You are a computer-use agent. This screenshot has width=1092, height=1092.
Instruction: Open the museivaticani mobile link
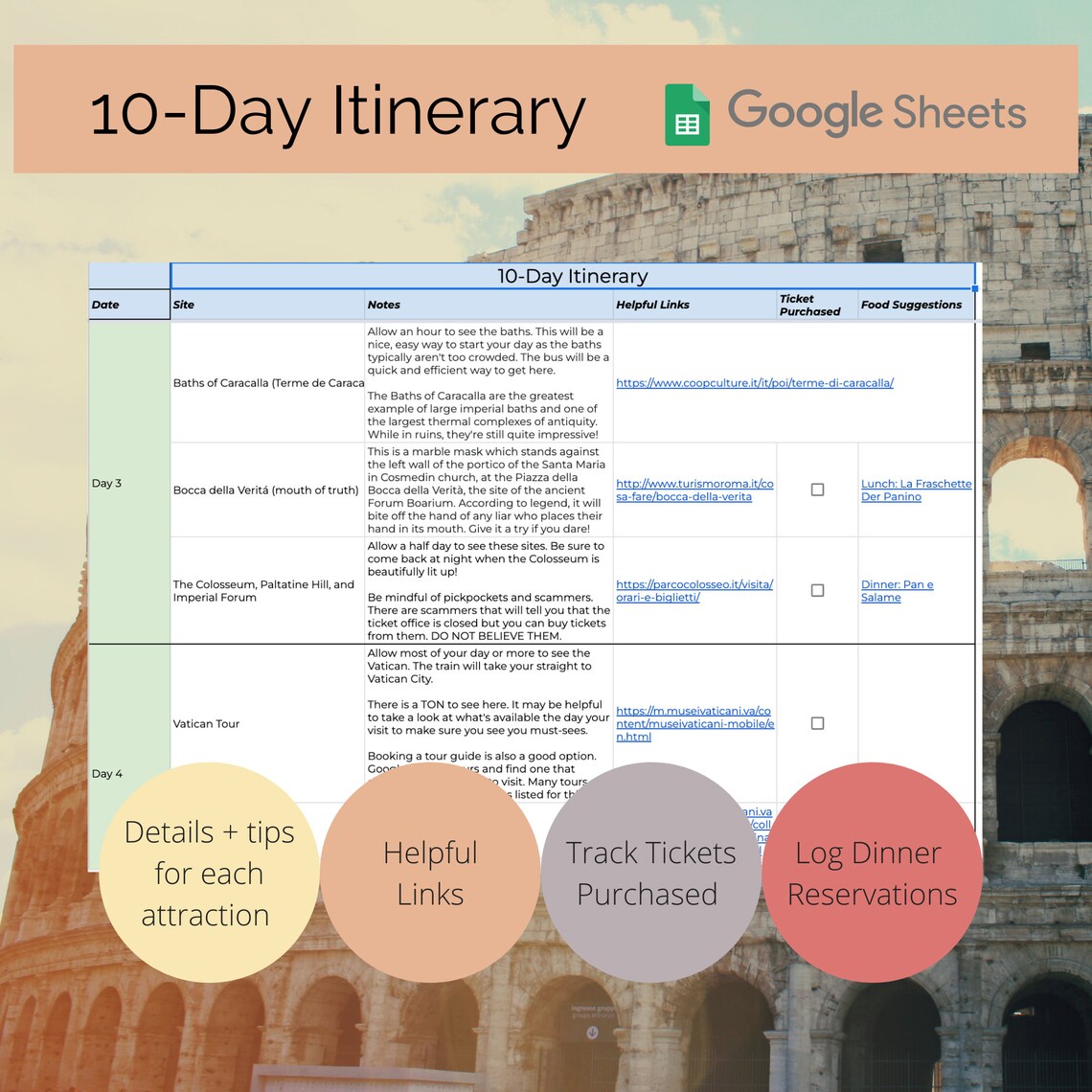click(x=695, y=723)
